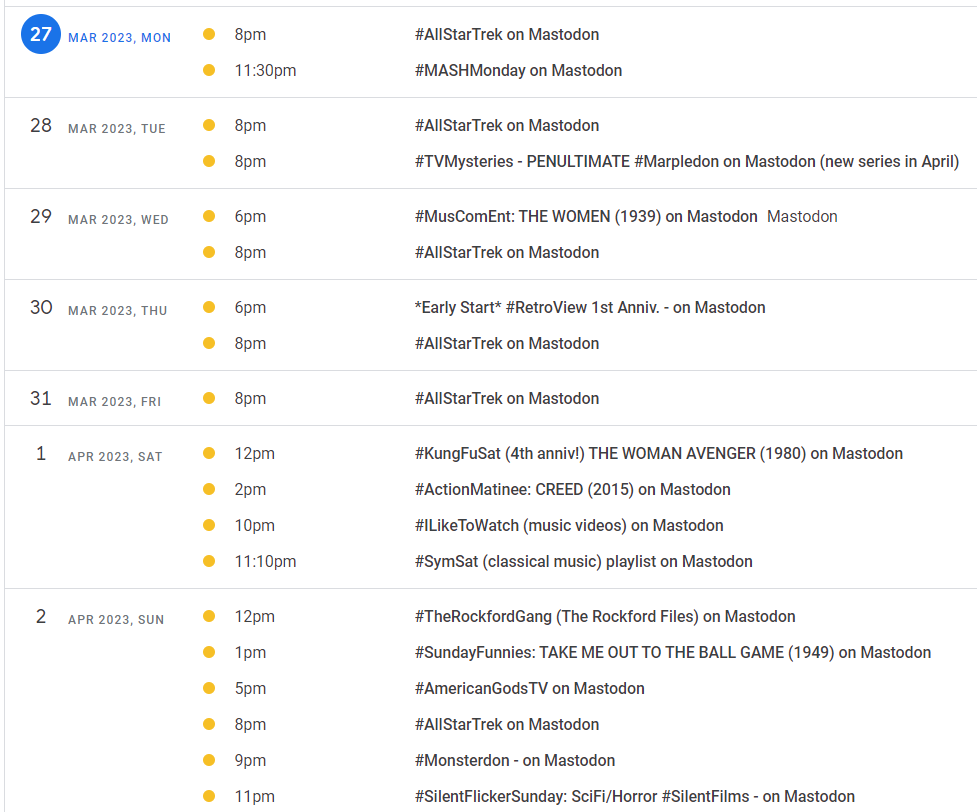
Task: Click the 11:30pm time on Monday
Action: point(265,70)
